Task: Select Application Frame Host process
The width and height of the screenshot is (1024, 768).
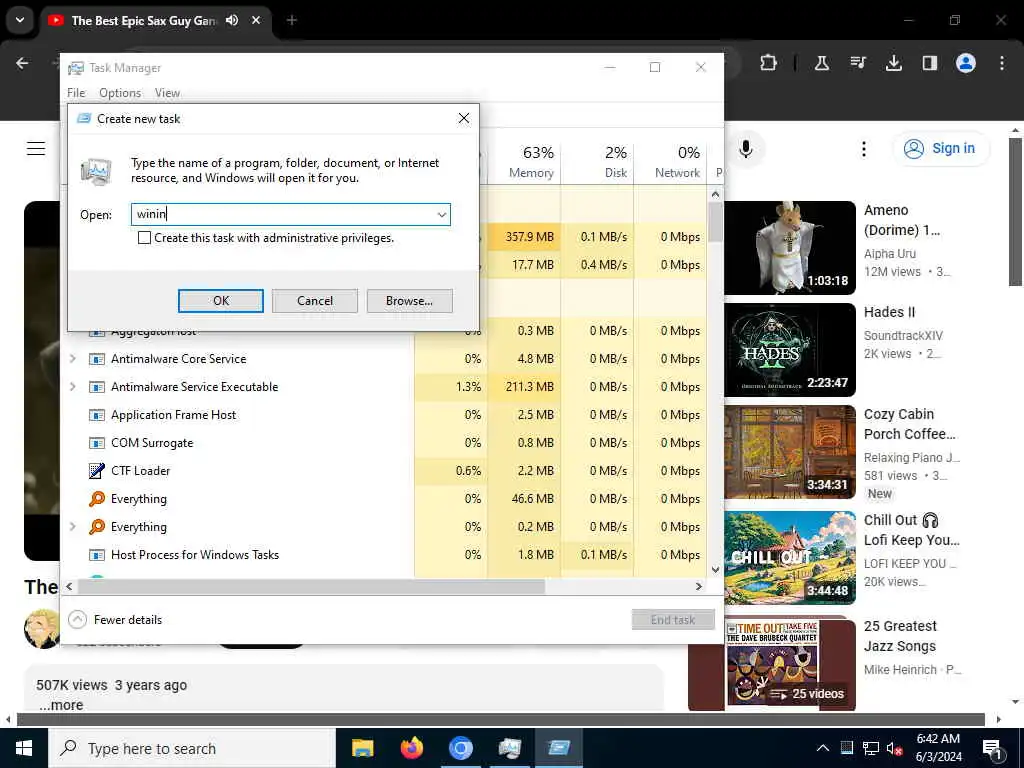Action: [173, 415]
